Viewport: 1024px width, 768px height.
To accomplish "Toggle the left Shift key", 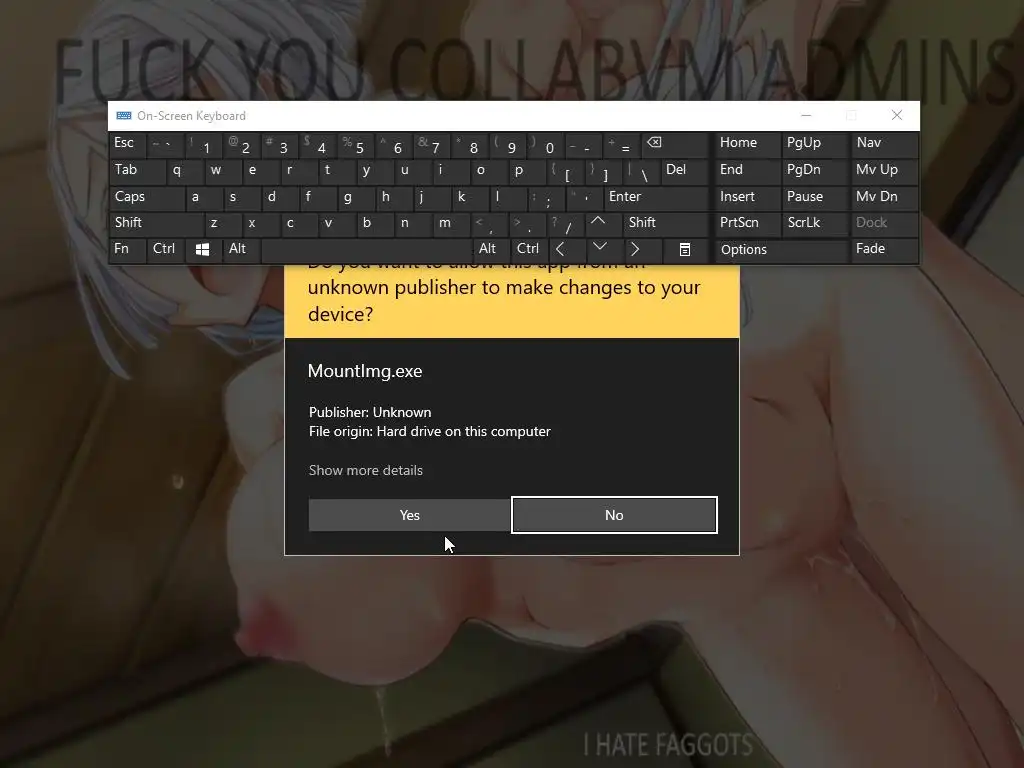I will tap(157, 223).
